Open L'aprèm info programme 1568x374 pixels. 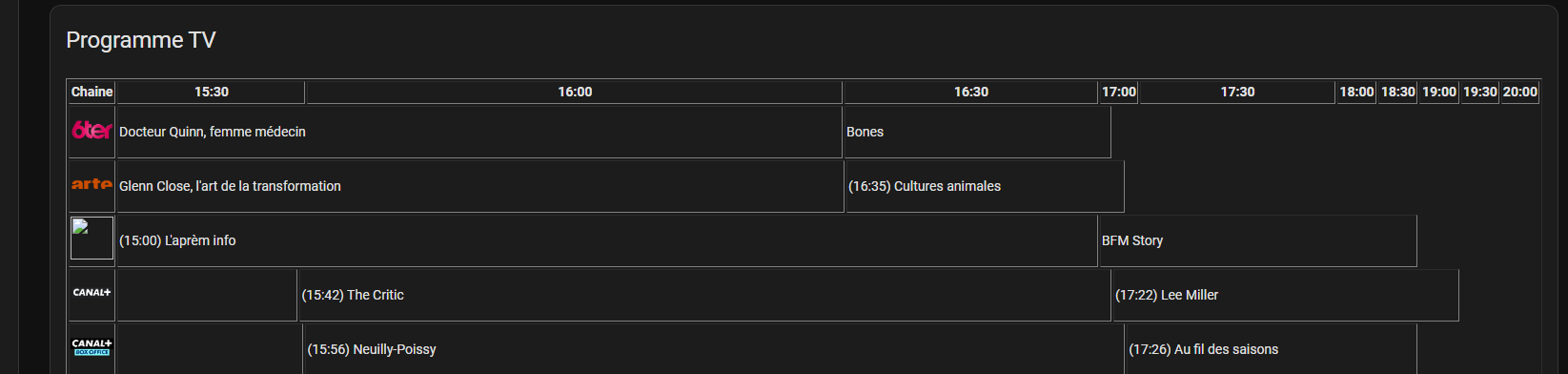[x=606, y=240]
